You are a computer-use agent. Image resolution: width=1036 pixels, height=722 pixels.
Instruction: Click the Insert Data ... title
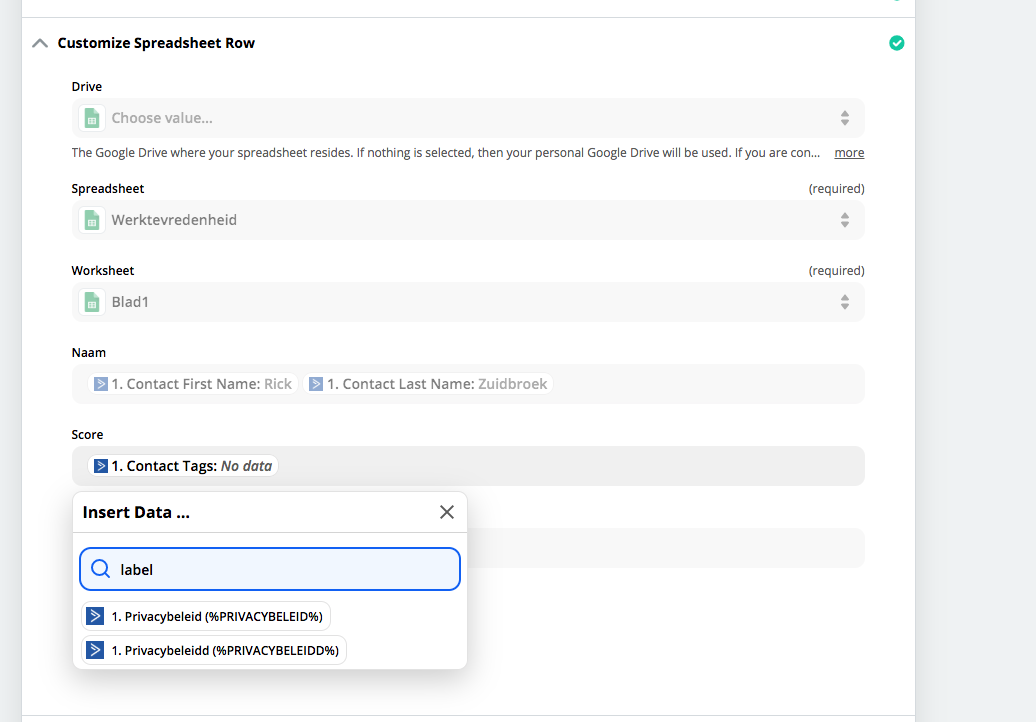[136, 512]
